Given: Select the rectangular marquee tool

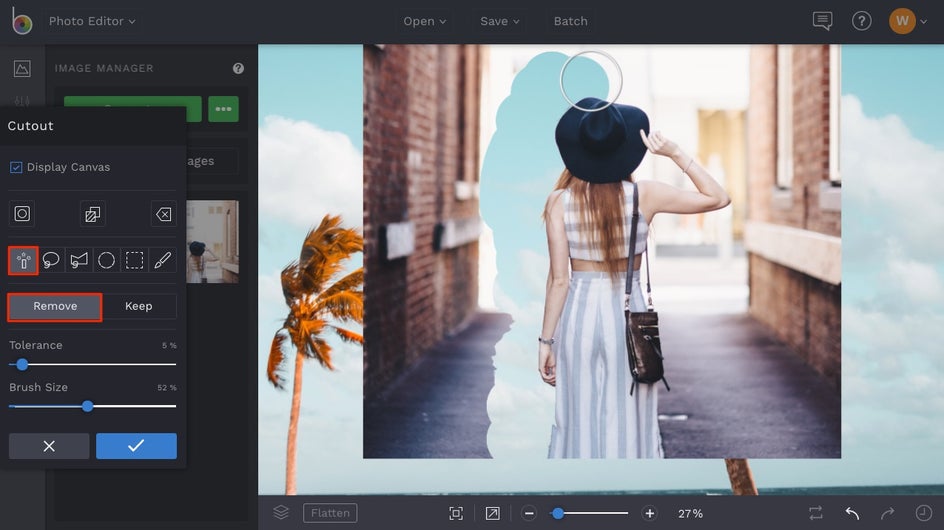Looking at the screenshot, I should point(134,260).
